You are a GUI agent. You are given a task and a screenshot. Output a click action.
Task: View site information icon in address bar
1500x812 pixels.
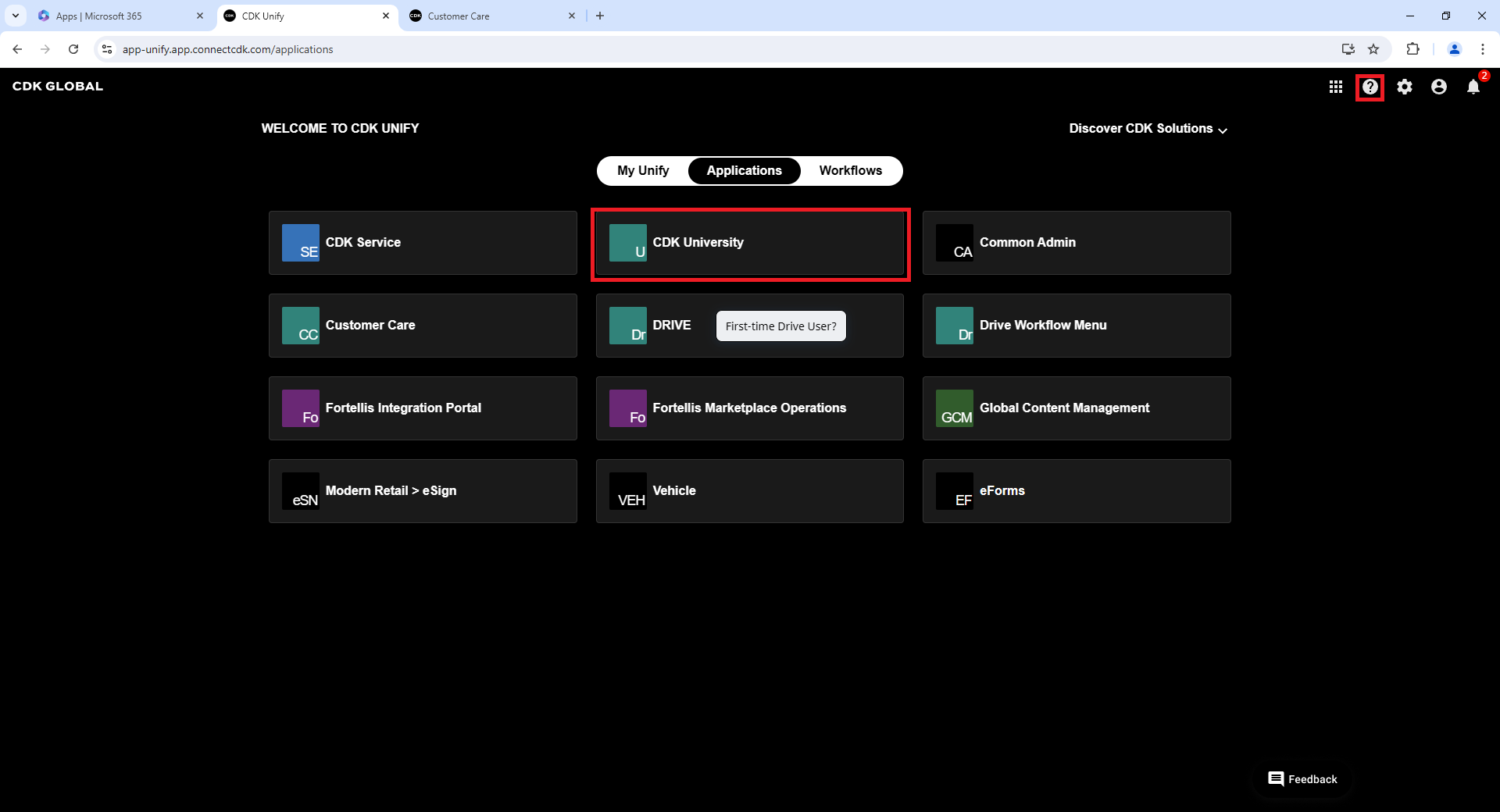[107, 49]
